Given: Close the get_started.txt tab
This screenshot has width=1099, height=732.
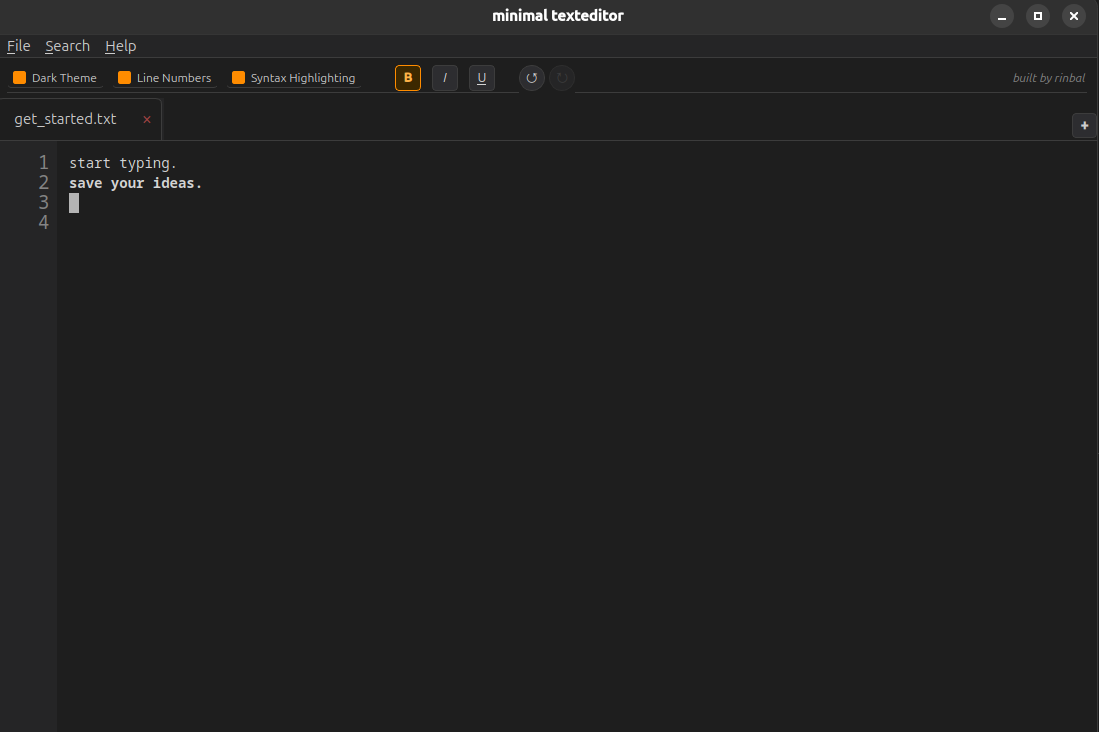Looking at the screenshot, I should [x=147, y=120].
